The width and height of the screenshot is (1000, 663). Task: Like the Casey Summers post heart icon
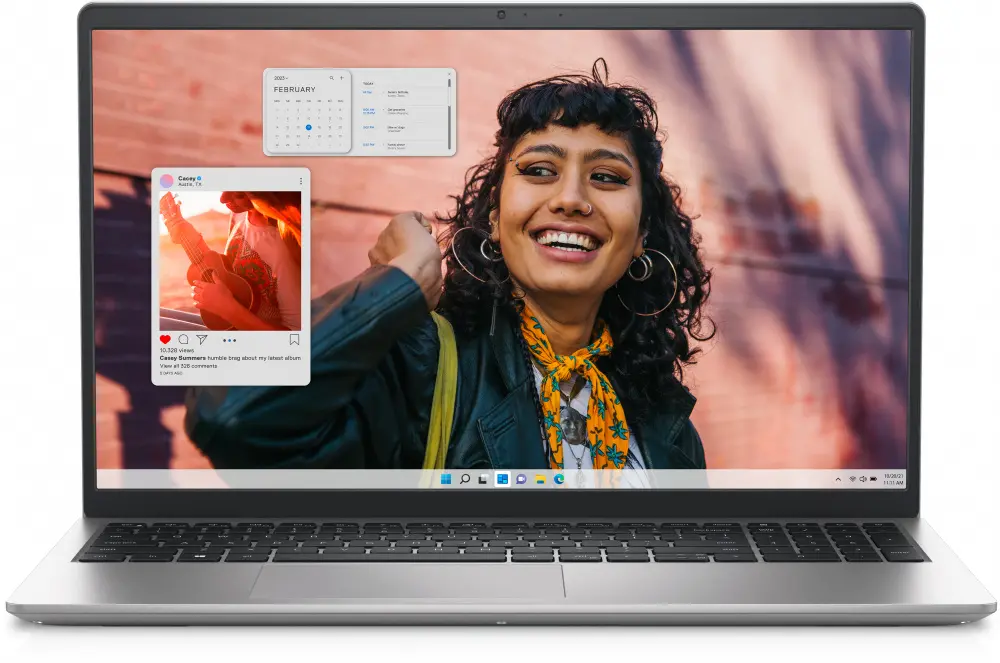pyautogui.click(x=164, y=339)
